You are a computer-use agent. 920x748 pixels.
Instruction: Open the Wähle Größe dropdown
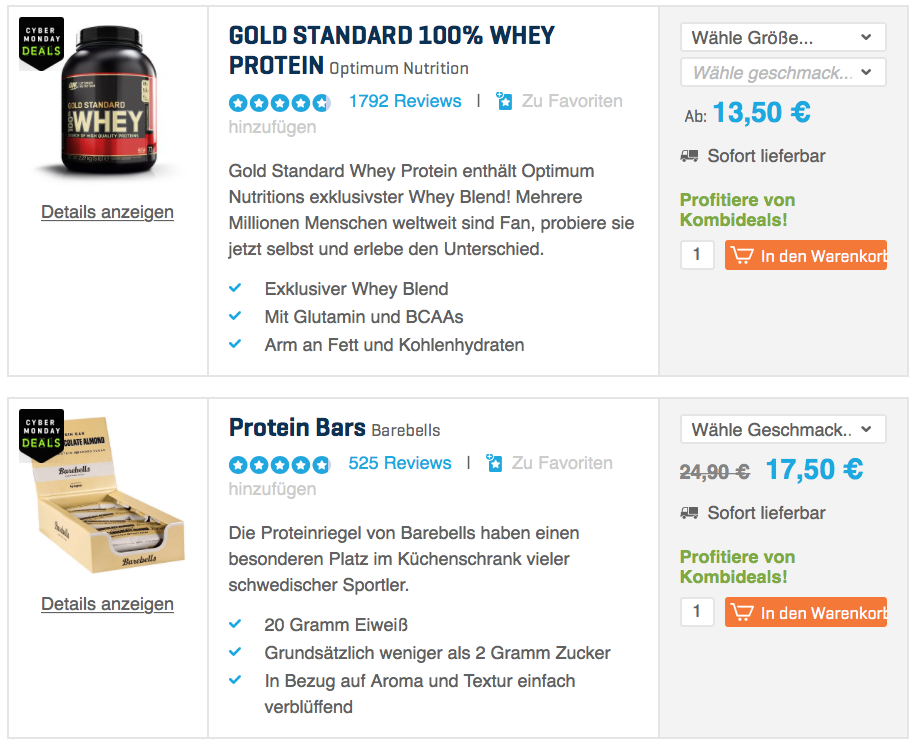tap(783, 38)
